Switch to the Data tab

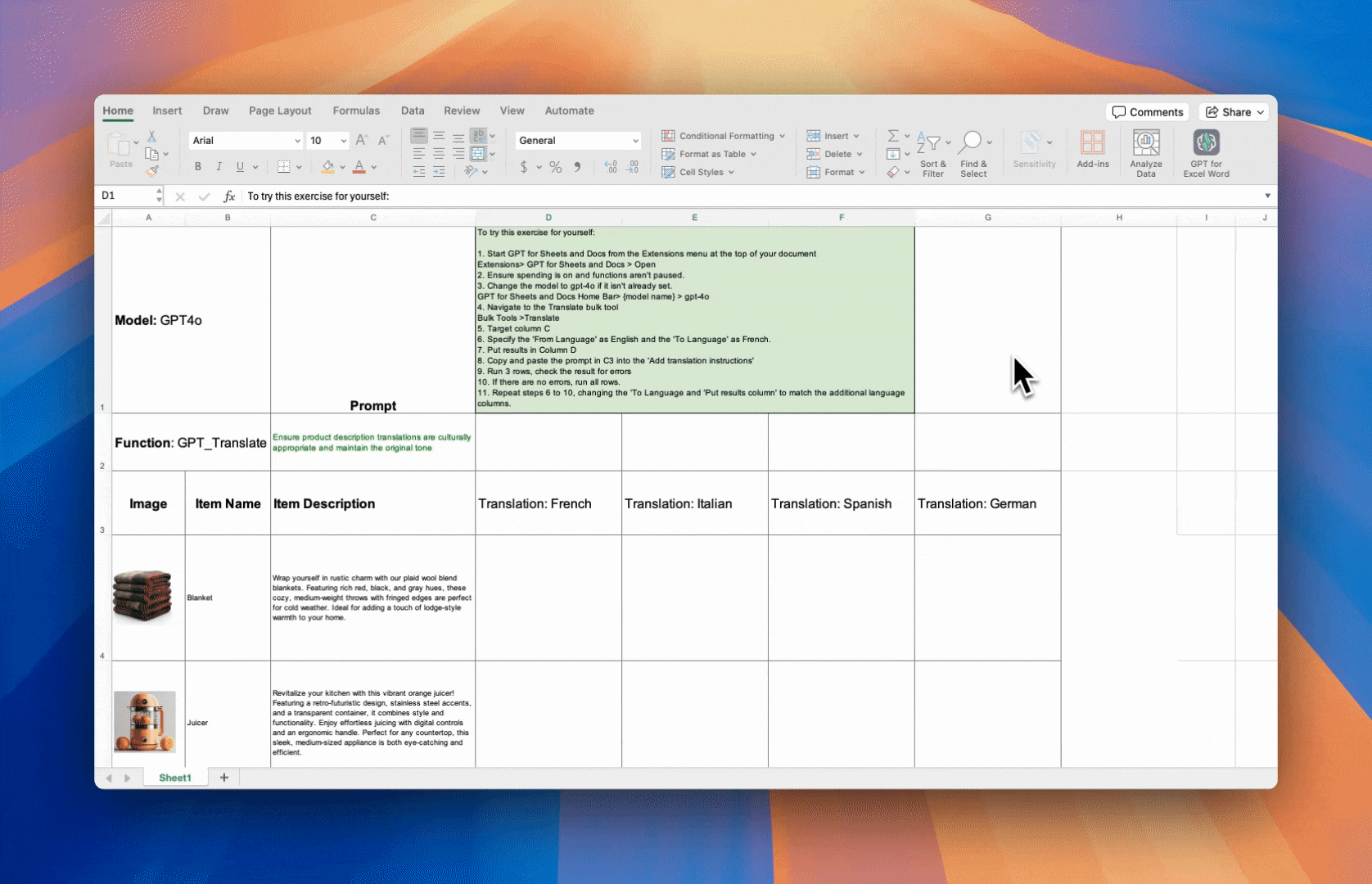coord(413,110)
